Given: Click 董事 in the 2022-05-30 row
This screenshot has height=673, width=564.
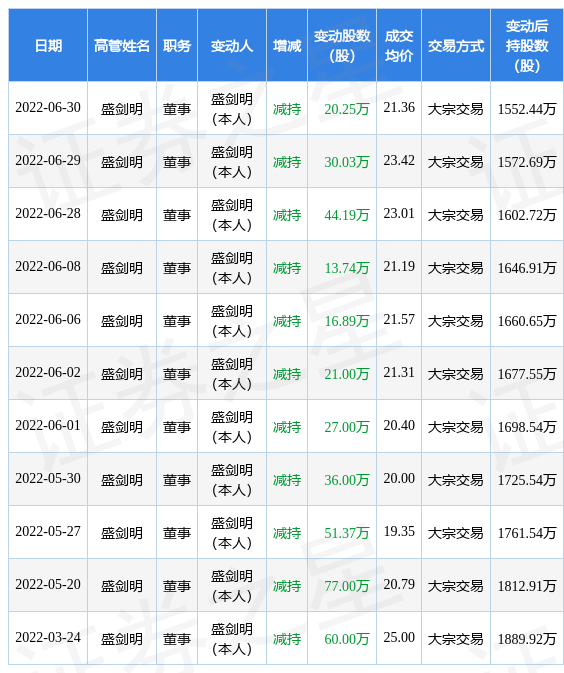Looking at the screenshot, I should tap(177, 480).
